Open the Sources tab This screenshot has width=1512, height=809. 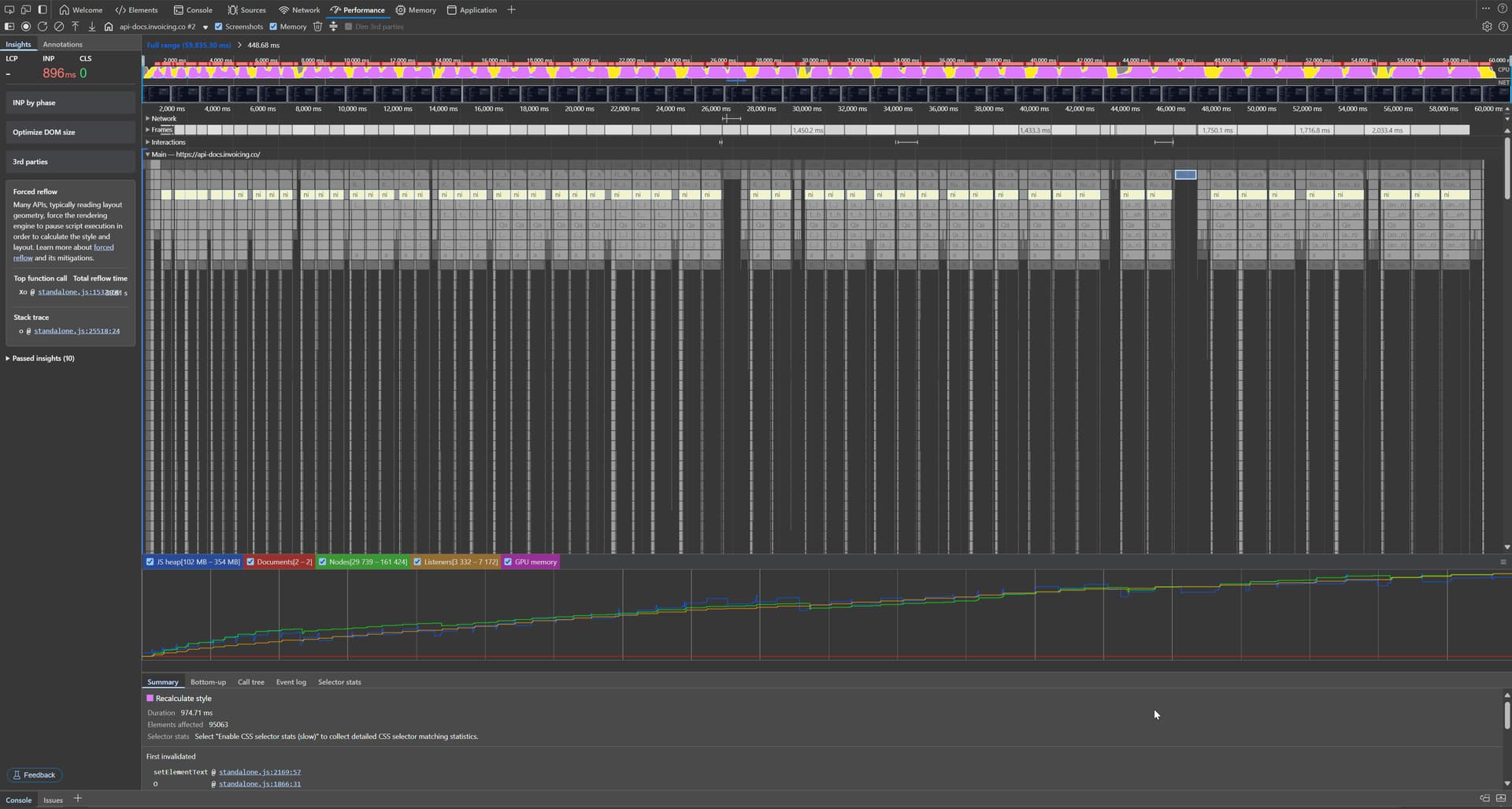tap(246, 9)
